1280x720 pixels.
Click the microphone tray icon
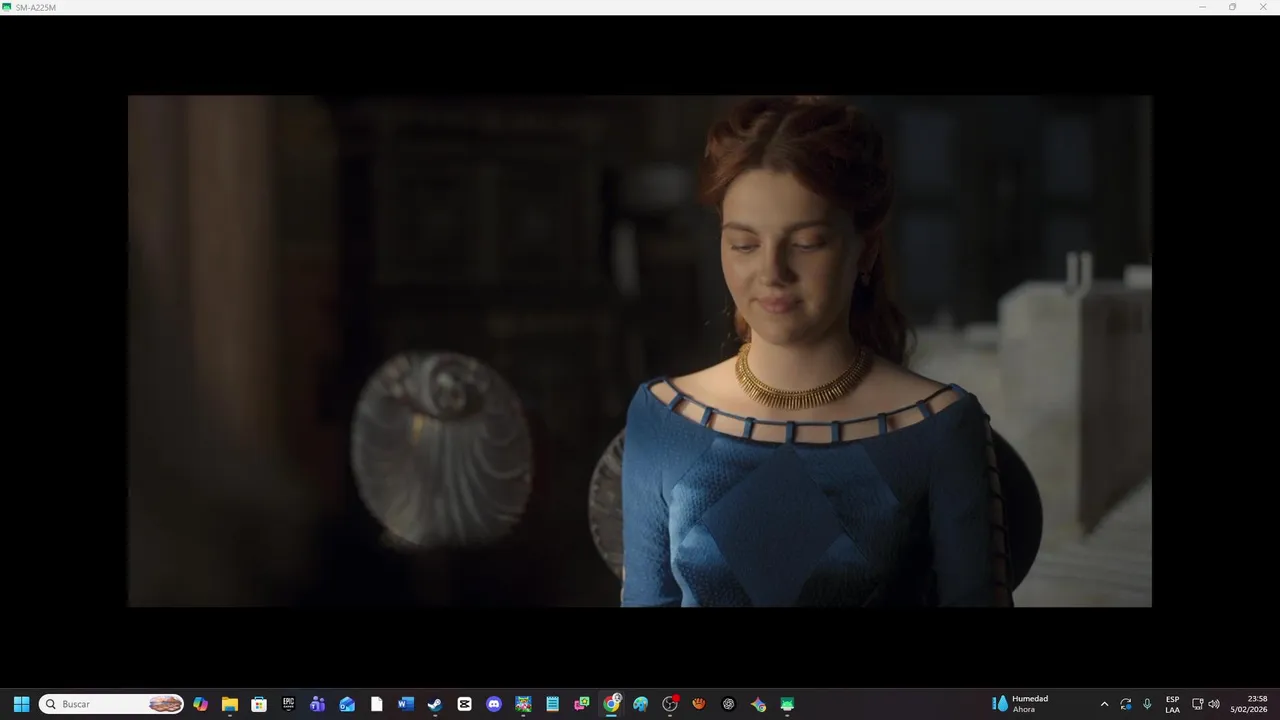1147,704
